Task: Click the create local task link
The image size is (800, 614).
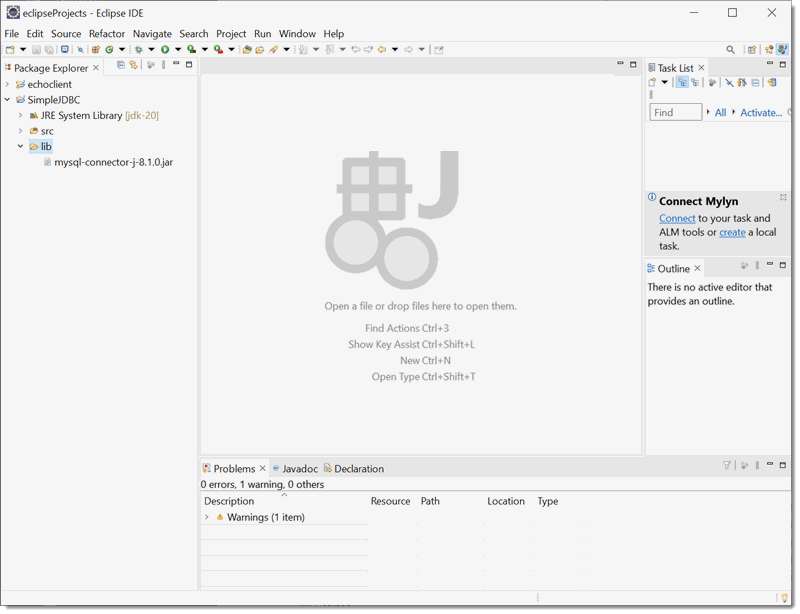Action: (x=732, y=232)
